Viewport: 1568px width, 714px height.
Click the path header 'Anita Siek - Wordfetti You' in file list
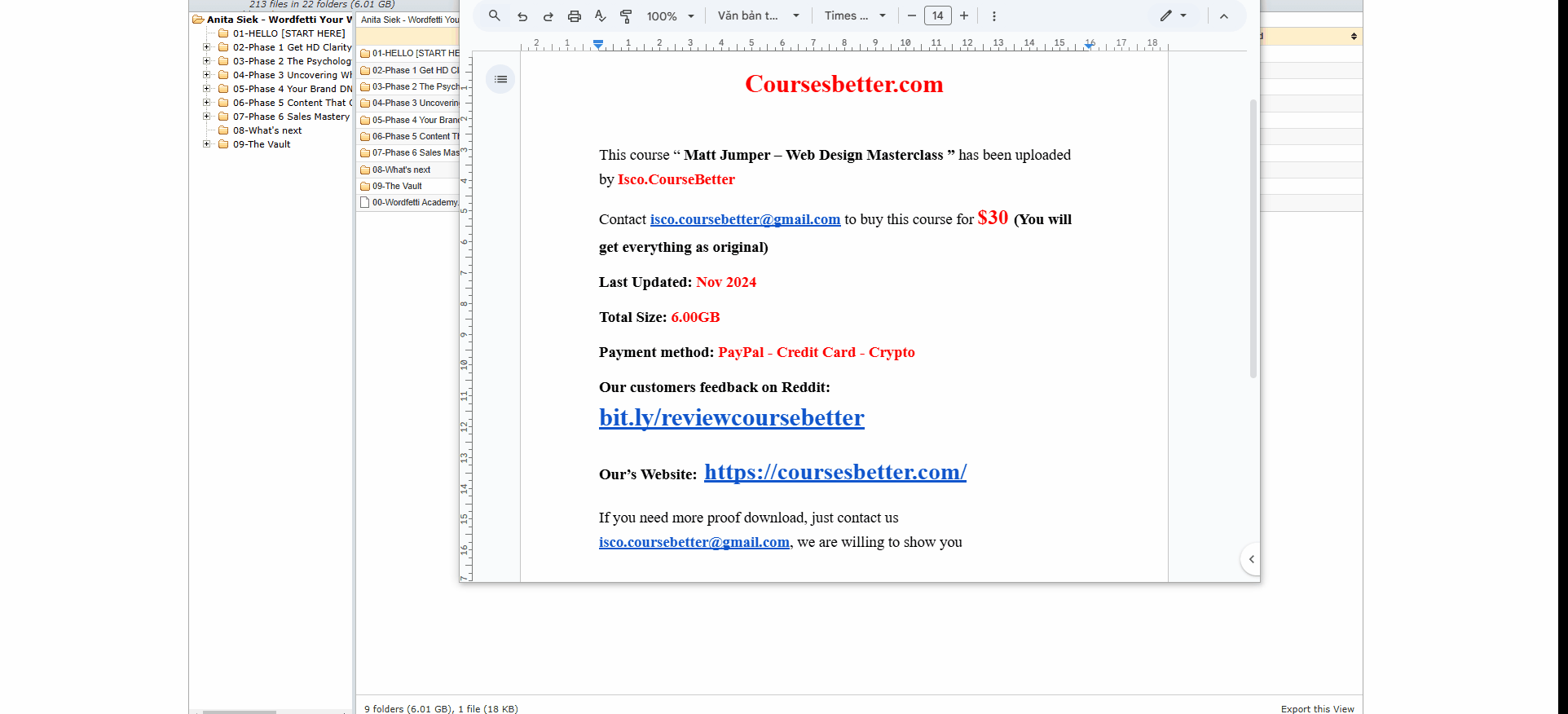(410, 20)
